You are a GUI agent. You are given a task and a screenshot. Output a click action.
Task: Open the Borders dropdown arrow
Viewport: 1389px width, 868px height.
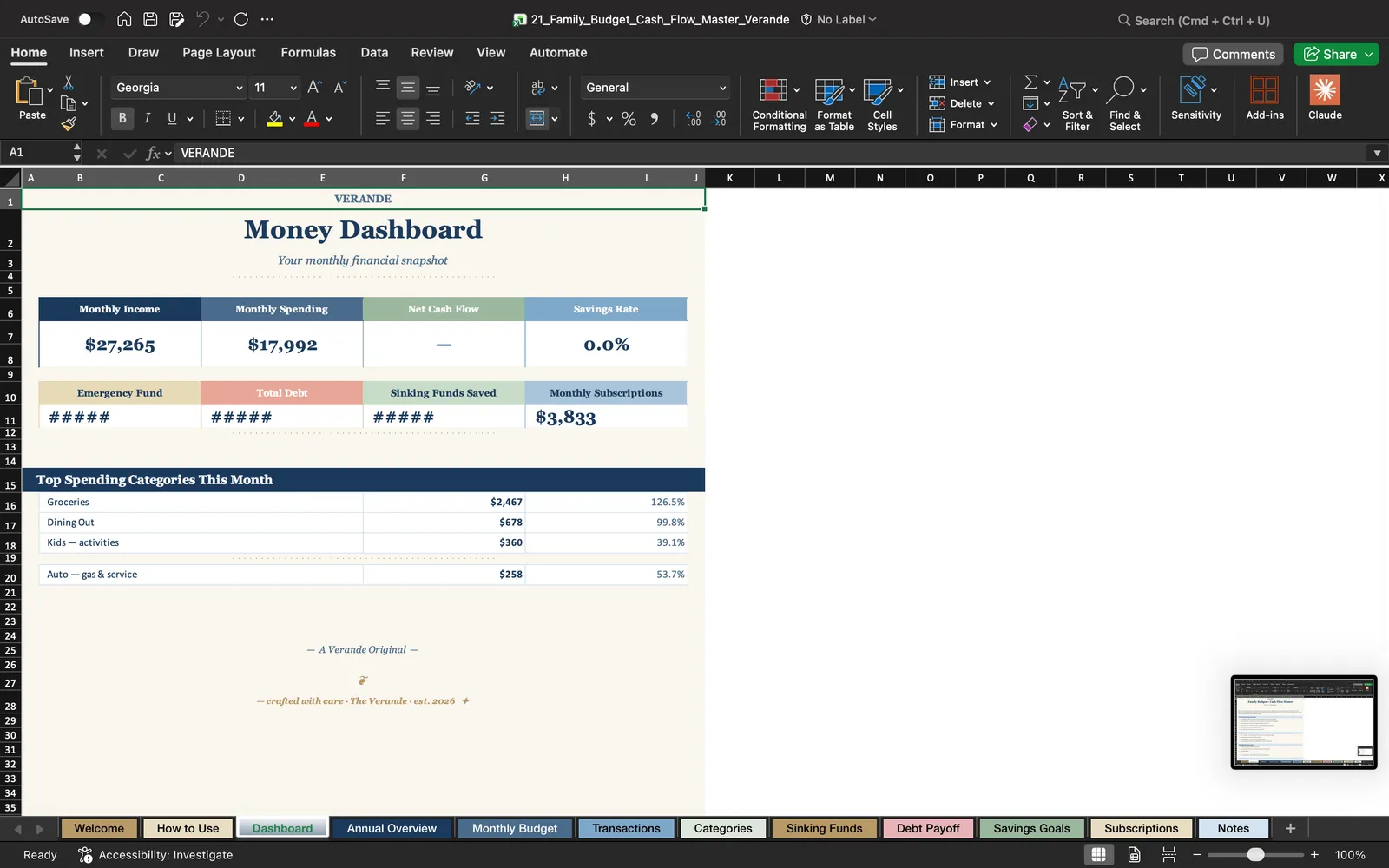pos(241,119)
